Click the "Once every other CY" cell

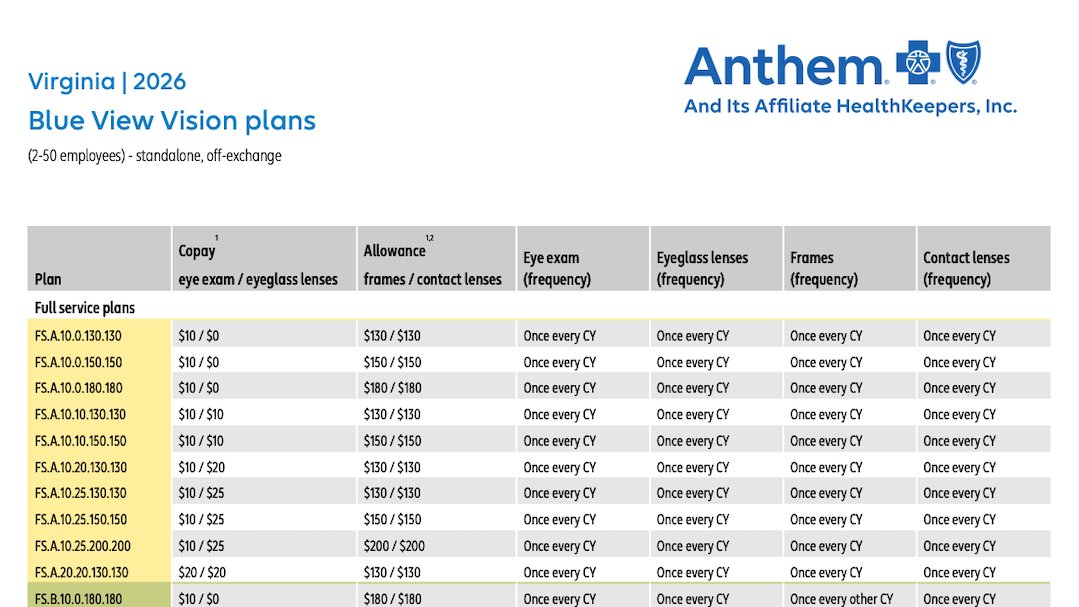pos(841,599)
